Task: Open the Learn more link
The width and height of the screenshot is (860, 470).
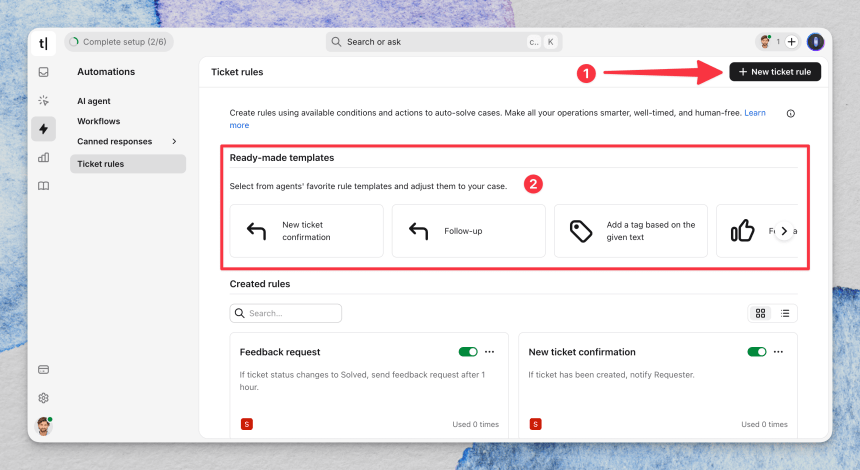Action: (x=755, y=112)
